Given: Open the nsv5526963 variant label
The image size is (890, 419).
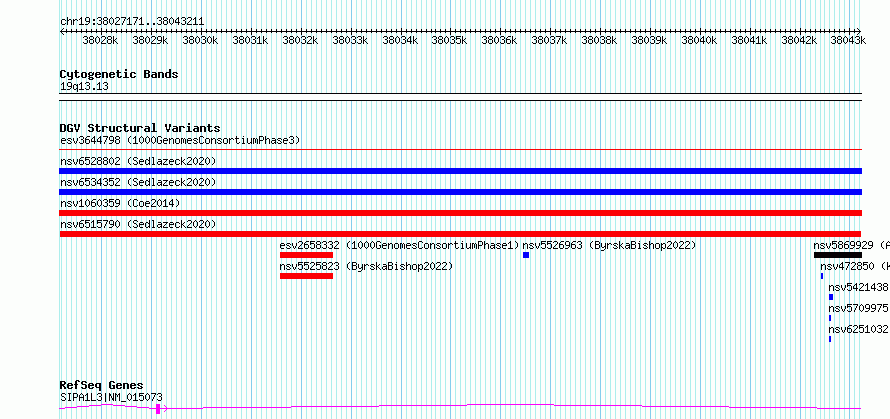Looking at the screenshot, I should (x=609, y=245).
